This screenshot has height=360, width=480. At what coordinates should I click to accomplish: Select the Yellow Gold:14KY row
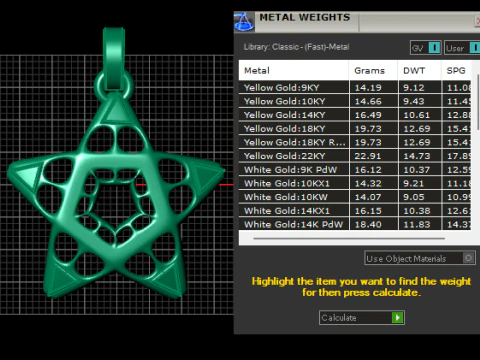355,115
